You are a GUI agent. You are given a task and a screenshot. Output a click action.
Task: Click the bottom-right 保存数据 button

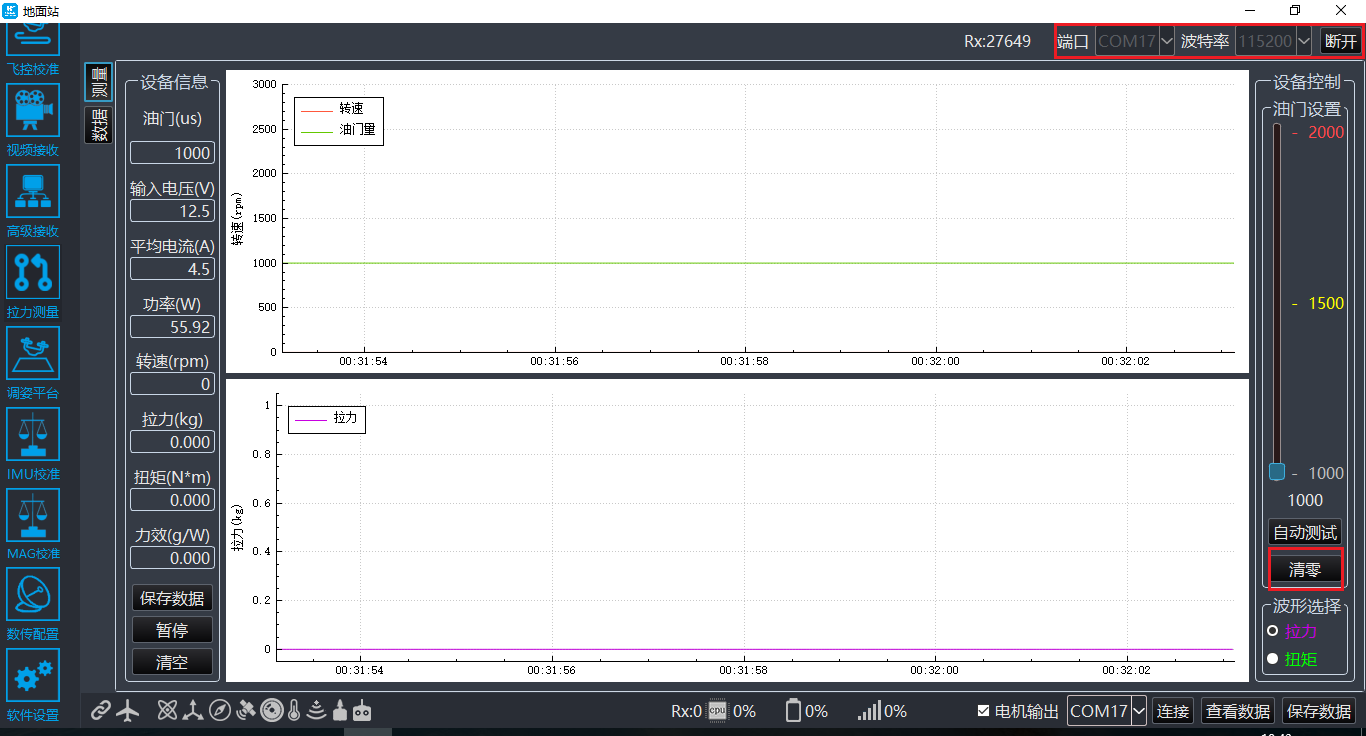[x=1319, y=711]
